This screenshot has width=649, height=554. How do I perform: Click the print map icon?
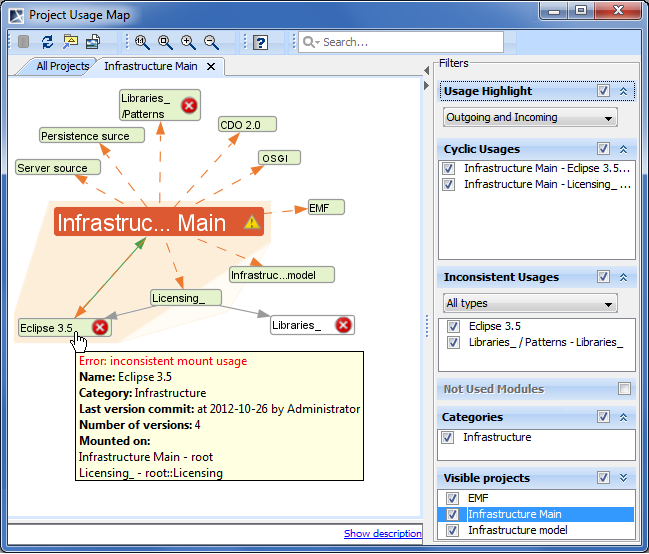93,42
